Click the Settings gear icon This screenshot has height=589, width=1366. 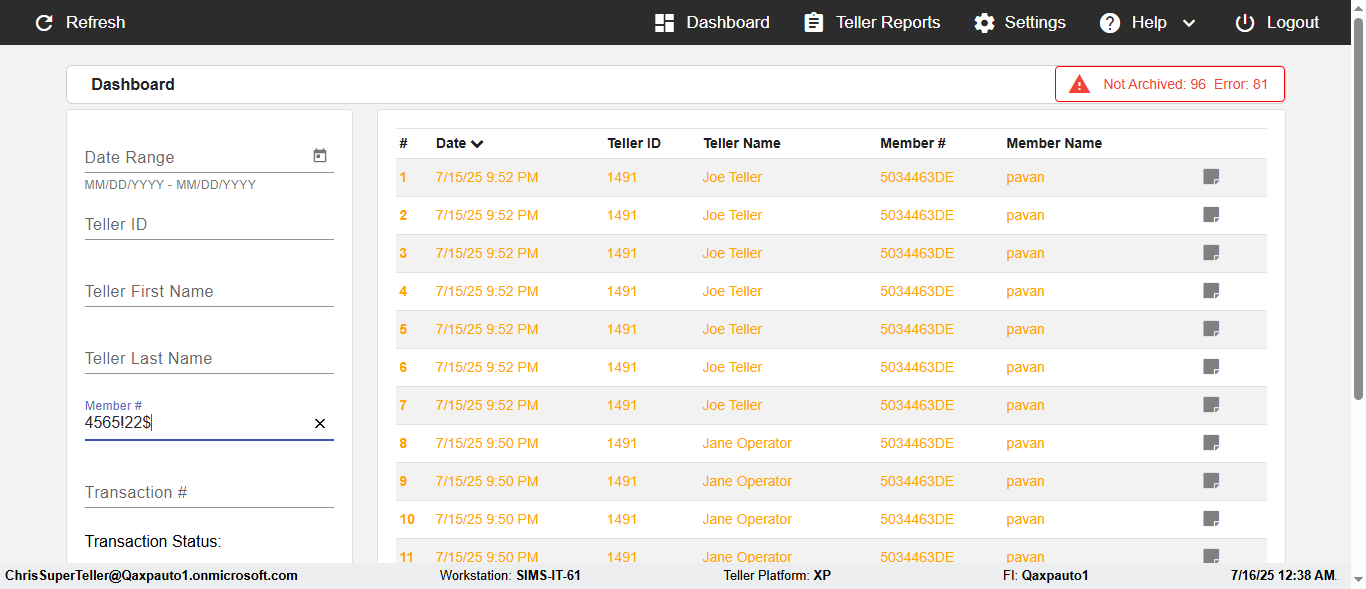985,22
